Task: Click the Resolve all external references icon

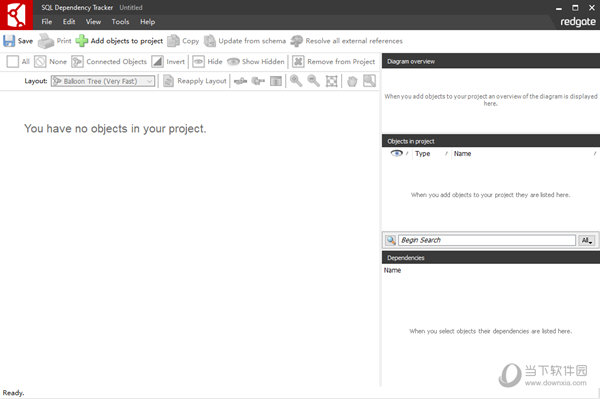Action: (x=297, y=41)
